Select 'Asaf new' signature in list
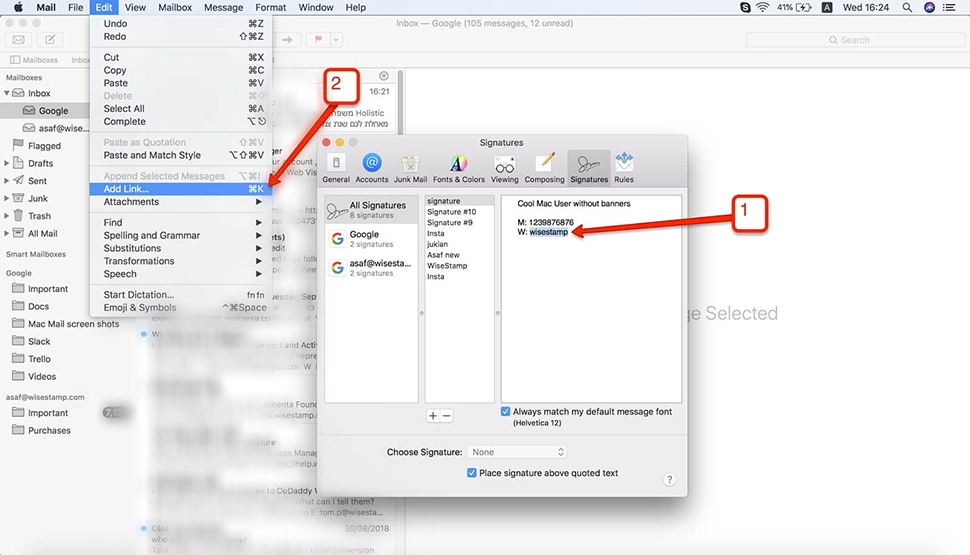Image resolution: width=970 pixels, height=555 pixels. pos(459,255)
